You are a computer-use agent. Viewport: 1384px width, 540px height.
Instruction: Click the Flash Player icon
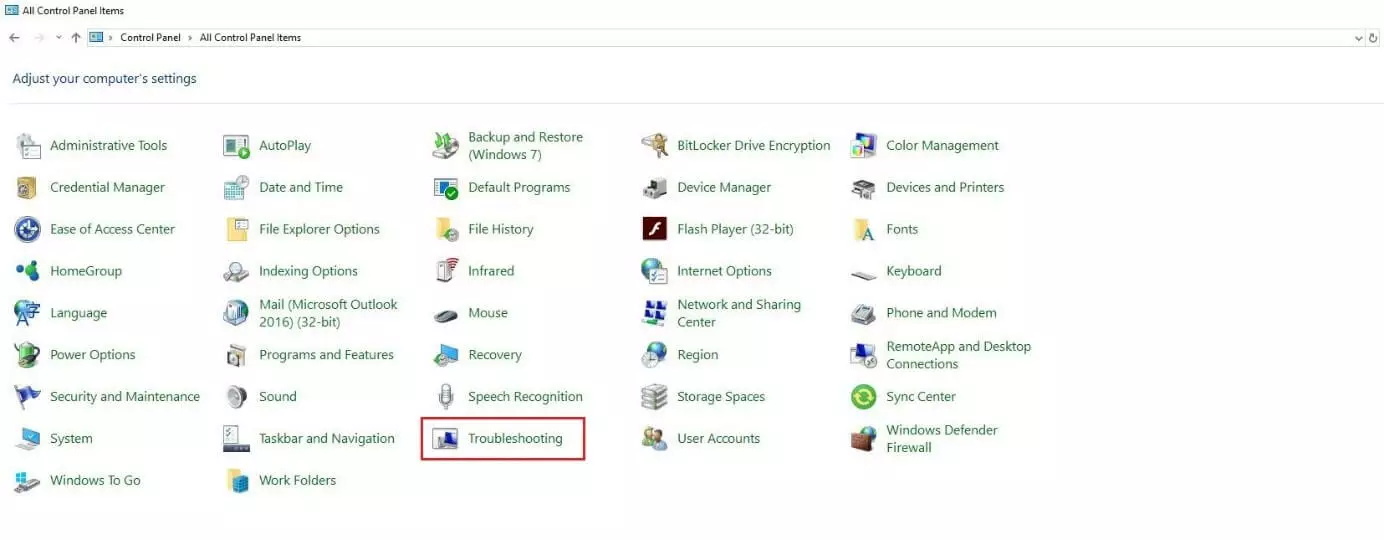pos(655,230)
